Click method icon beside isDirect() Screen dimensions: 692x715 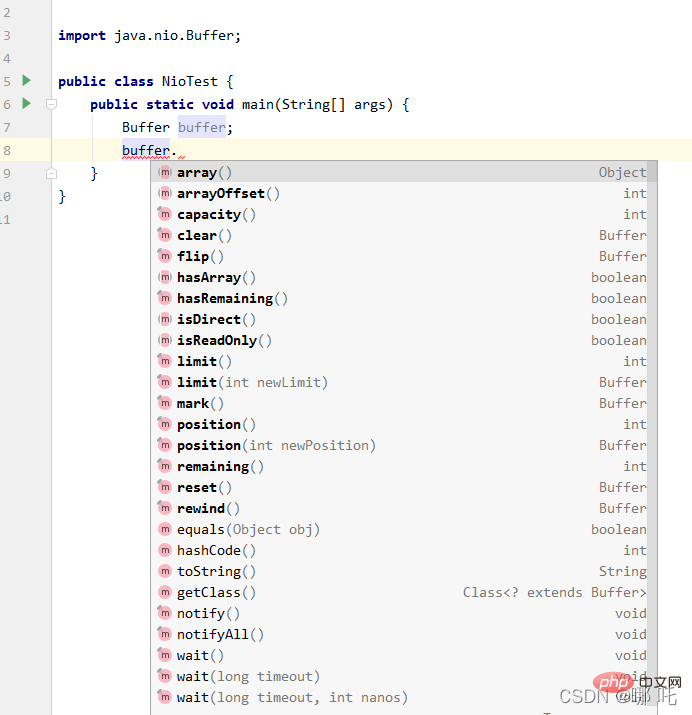[x=165, y=319]
